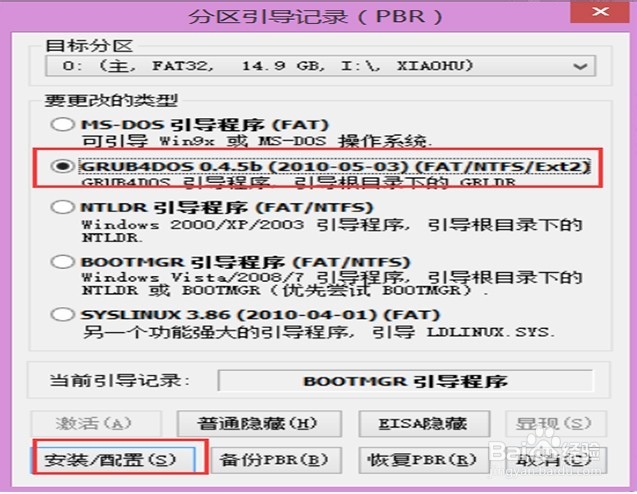Image resolution: width=637 pixels, height=494 pixels.
Task: Click the 要更改的类型 group label
Action: coord(111,100)
